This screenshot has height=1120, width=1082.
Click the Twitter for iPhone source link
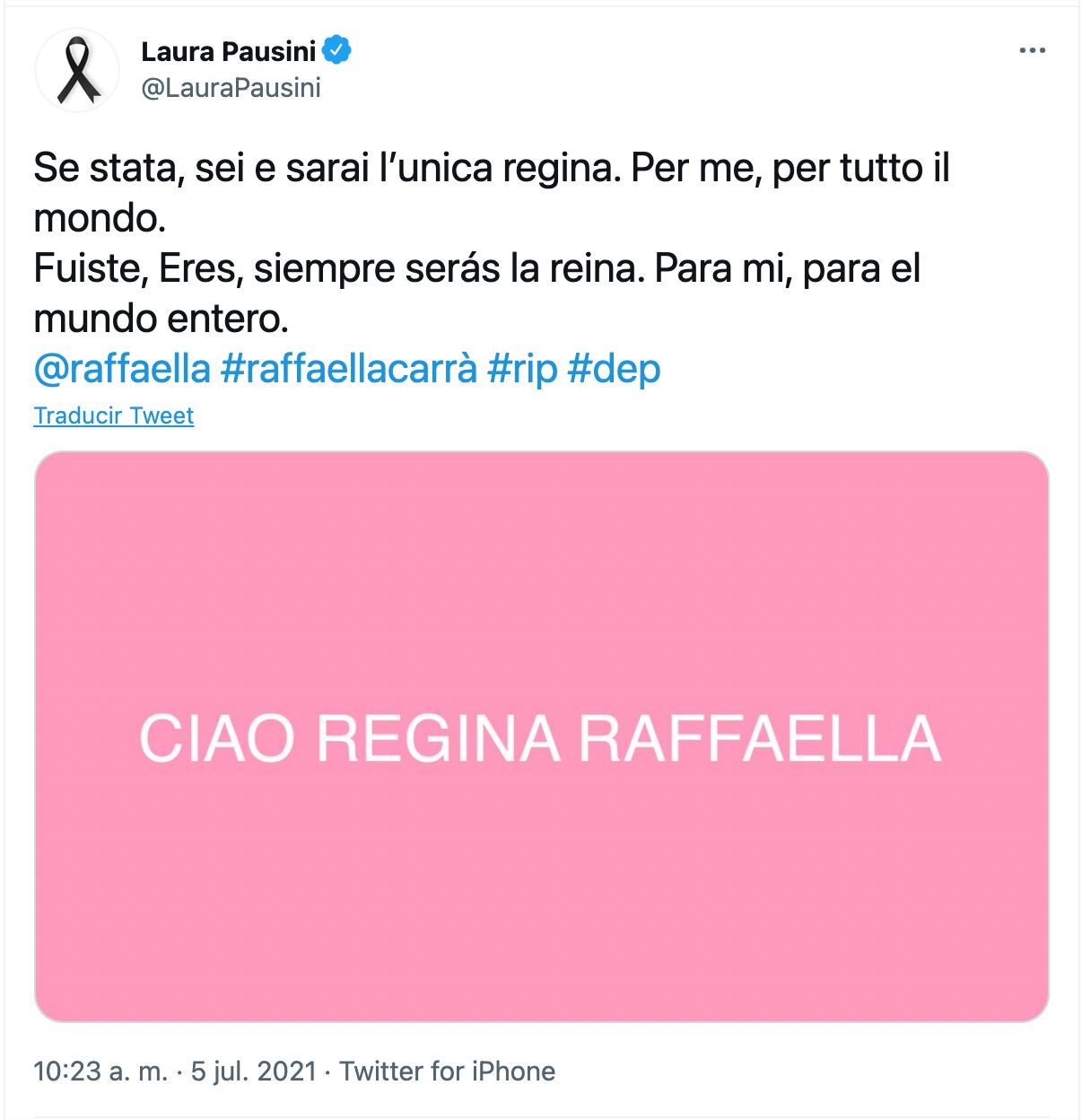(x=448, y=1071)
